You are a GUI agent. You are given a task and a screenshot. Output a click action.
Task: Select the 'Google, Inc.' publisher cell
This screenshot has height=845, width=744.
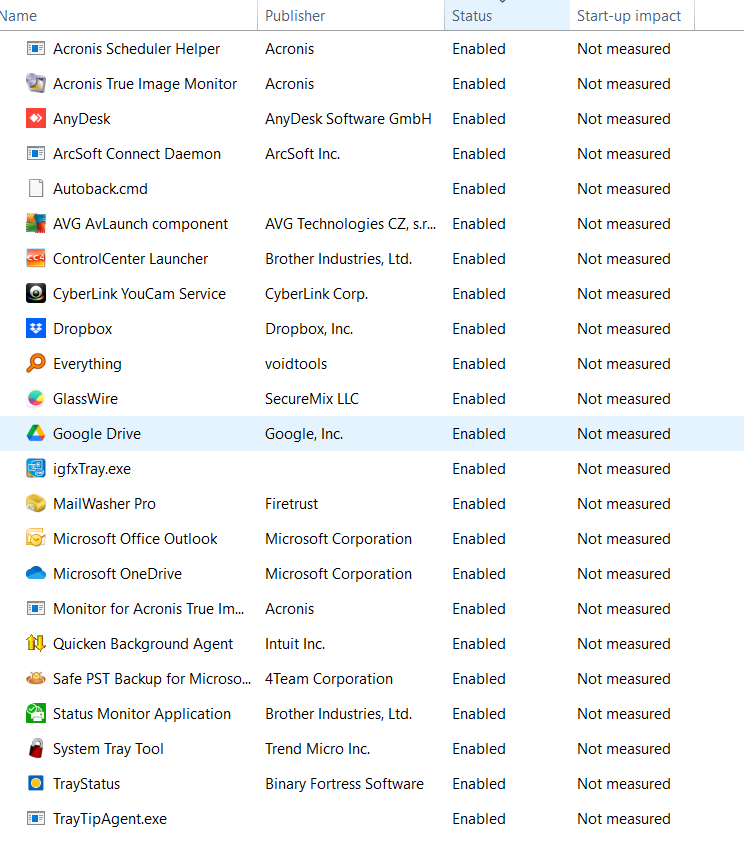tap(304, 434)
